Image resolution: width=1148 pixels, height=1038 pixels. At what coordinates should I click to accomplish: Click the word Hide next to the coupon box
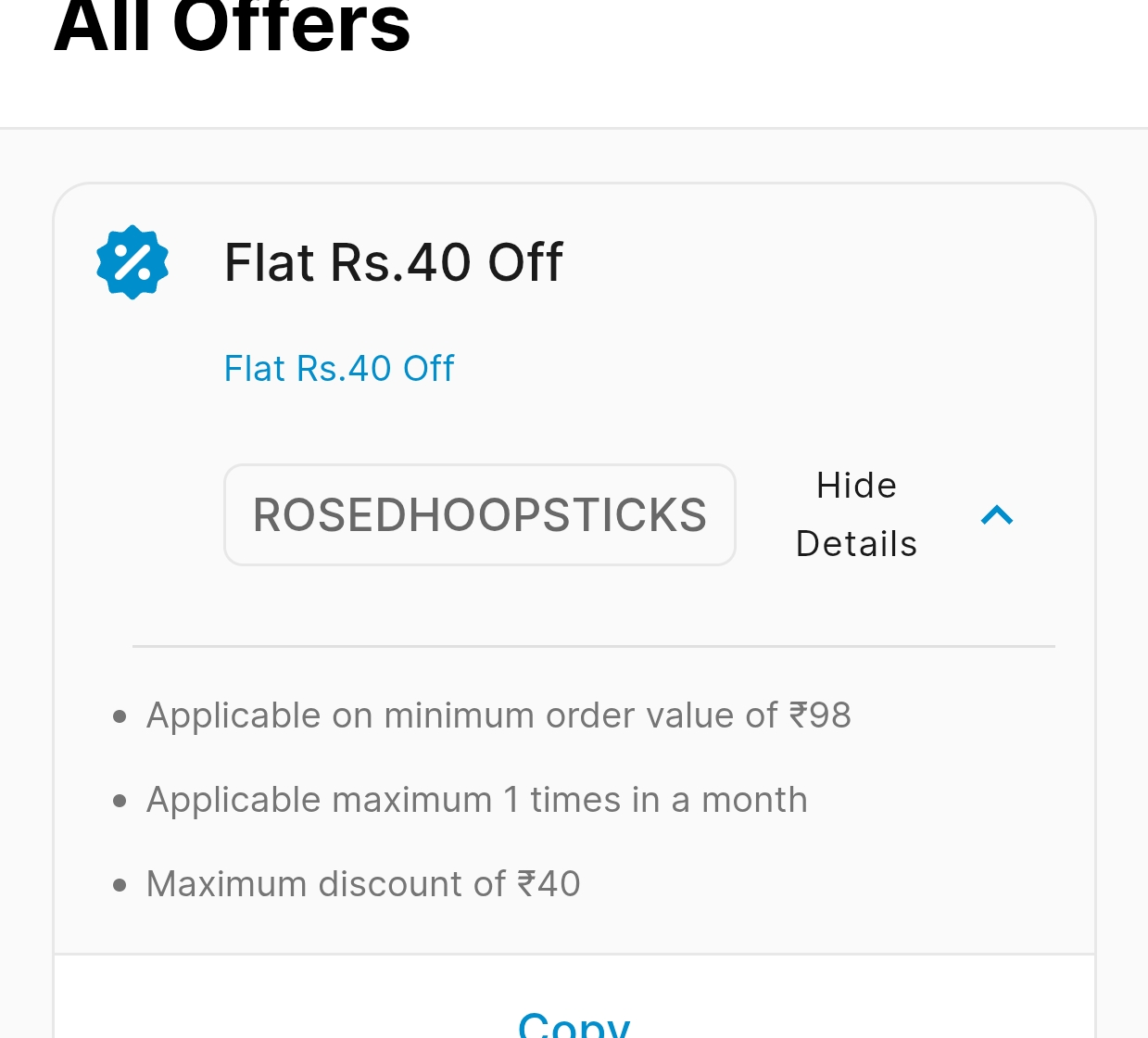point(856,486)
